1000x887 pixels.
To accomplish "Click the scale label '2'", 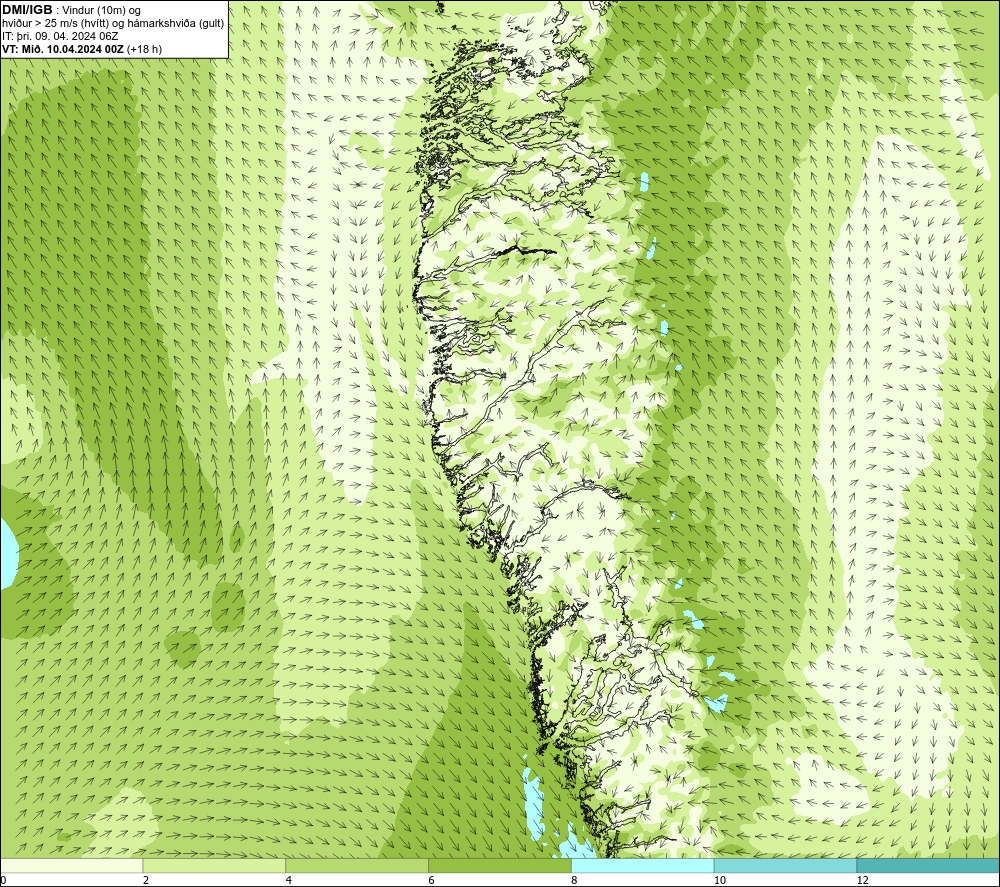I will (146, 880).
